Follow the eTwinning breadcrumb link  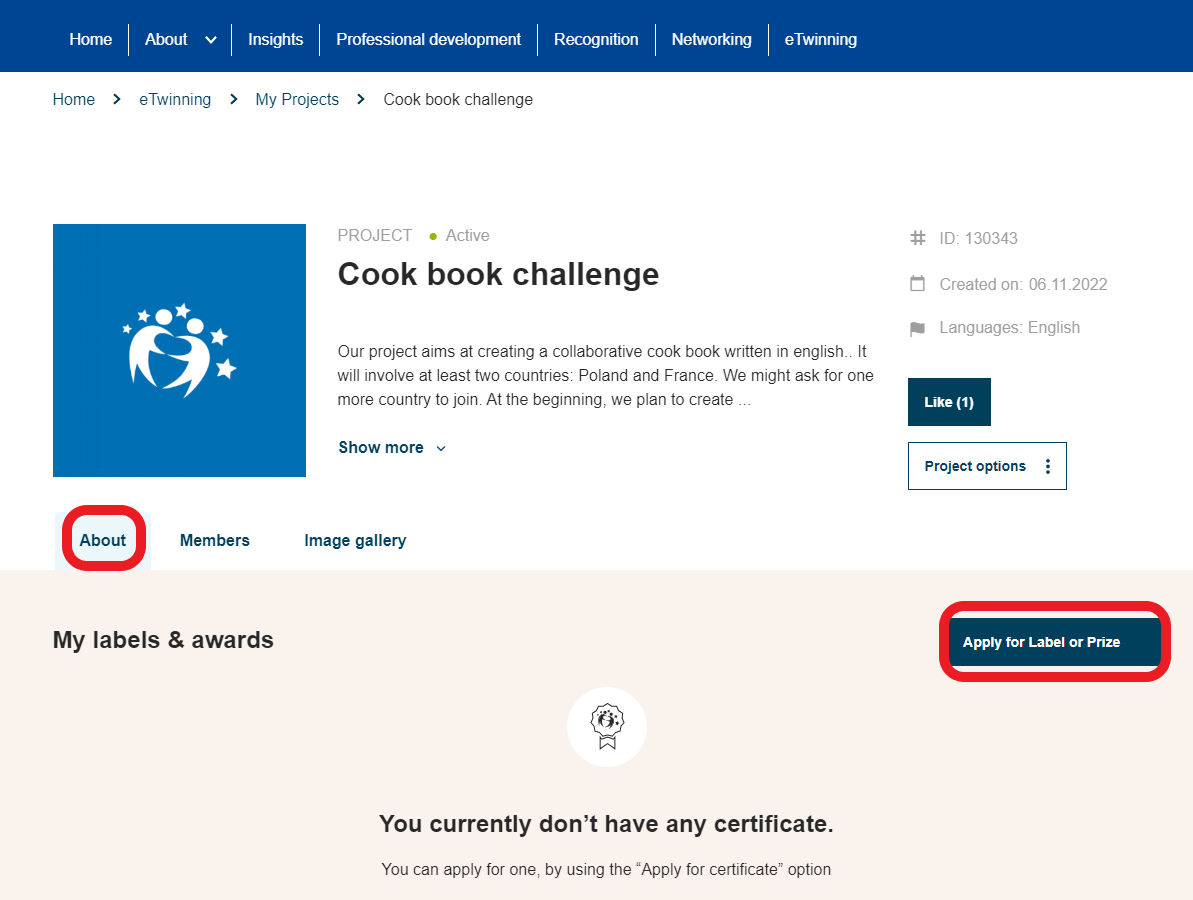(175, 100)
